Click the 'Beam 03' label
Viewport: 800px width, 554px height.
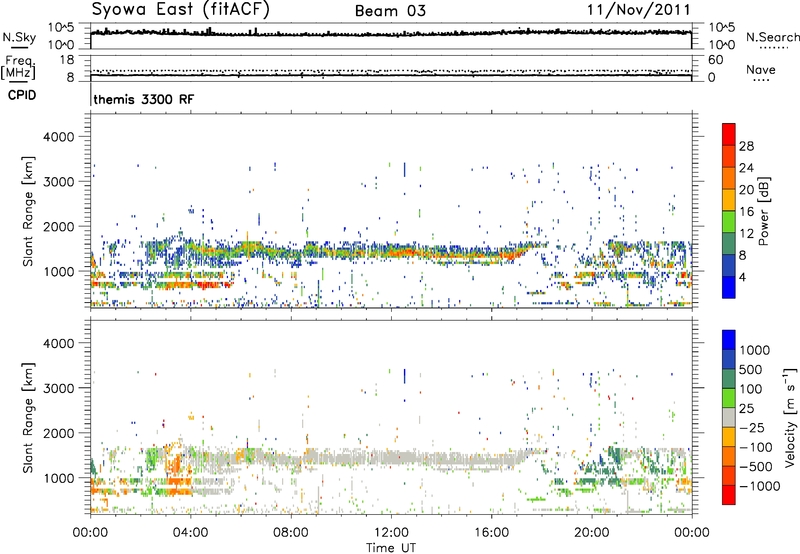pos(390,11)
